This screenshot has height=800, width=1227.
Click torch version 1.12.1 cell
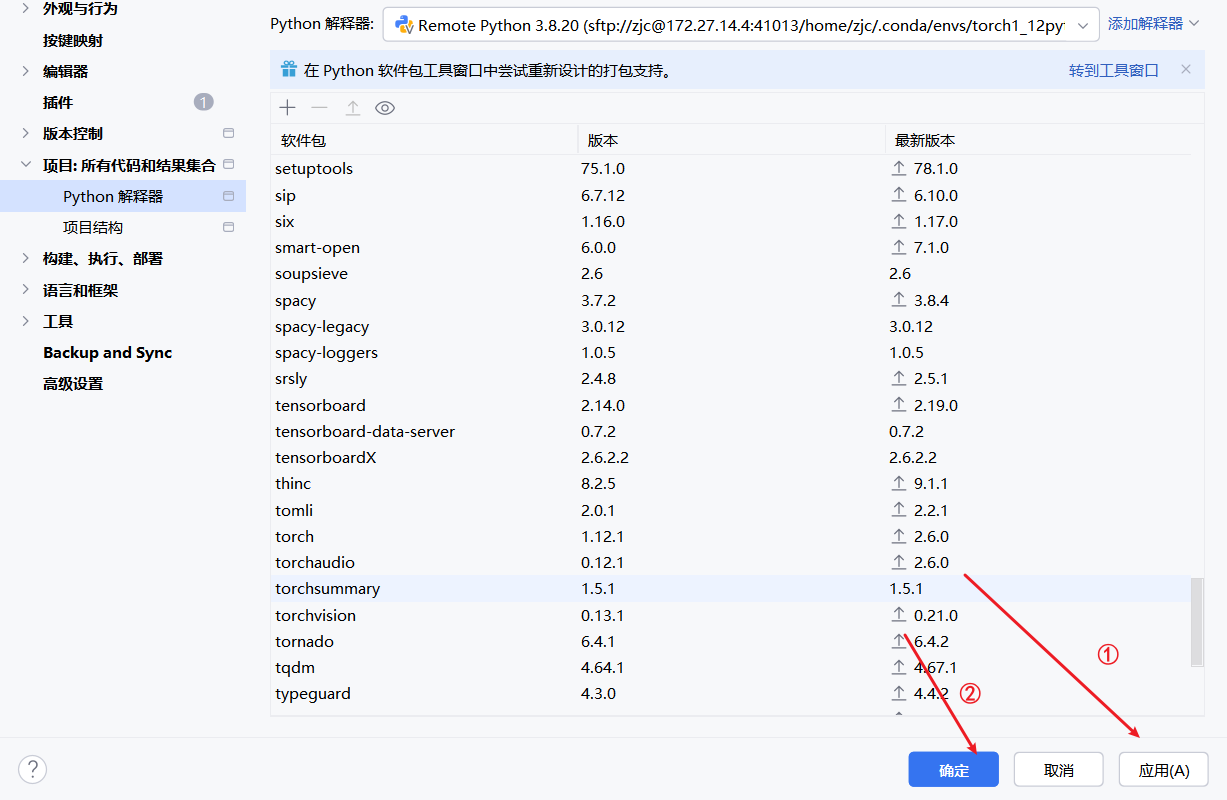602,536
